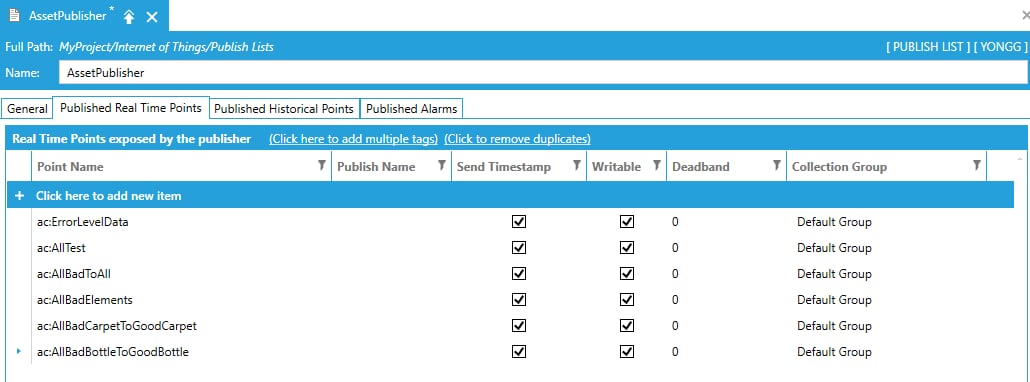Open the Point Name column filter

pos(321,165)
